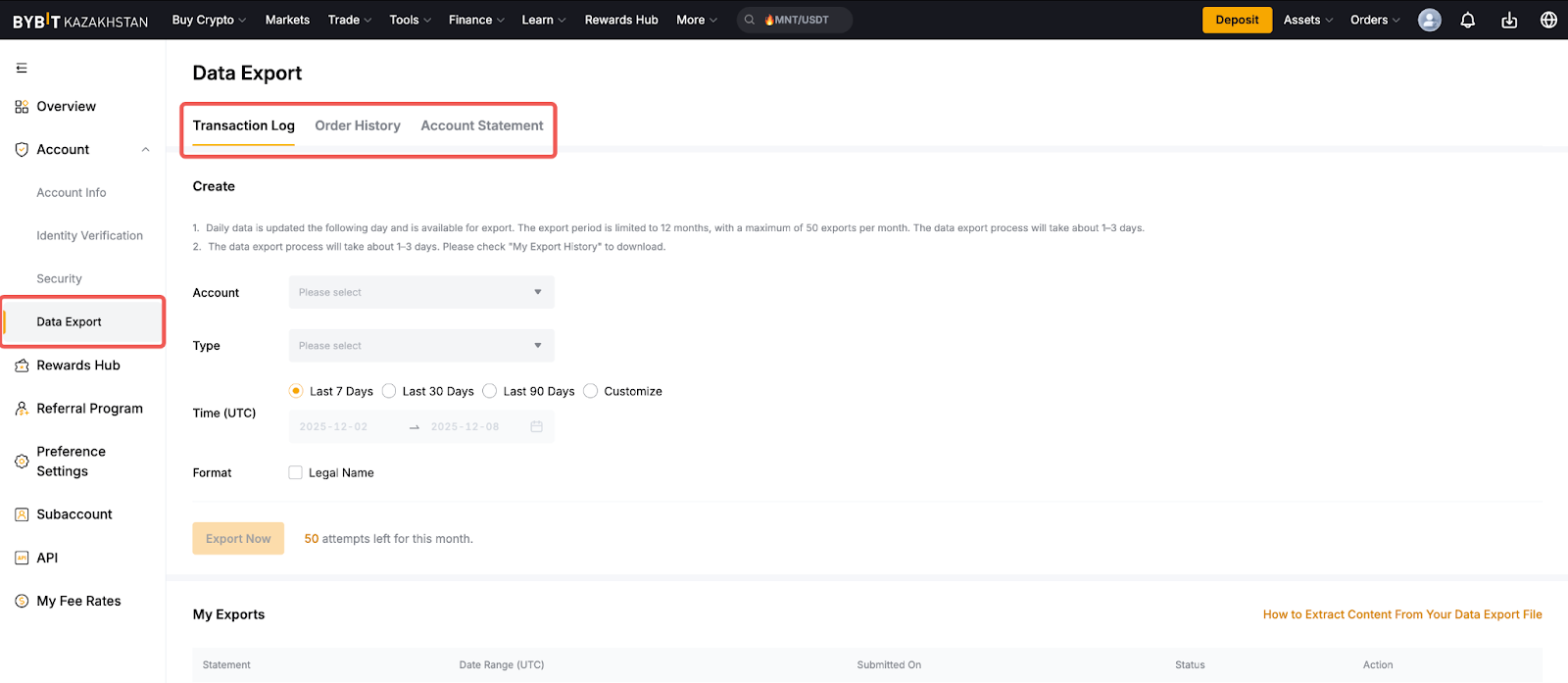Open the Account dropdown selector
Viewport: 1568px width, 683px height.
(x=421, y=293)
